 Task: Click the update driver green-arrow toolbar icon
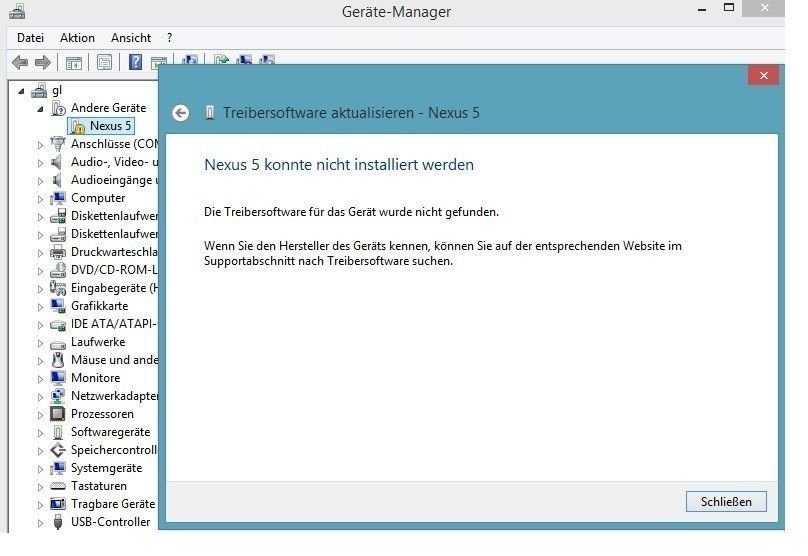[222, 60]
